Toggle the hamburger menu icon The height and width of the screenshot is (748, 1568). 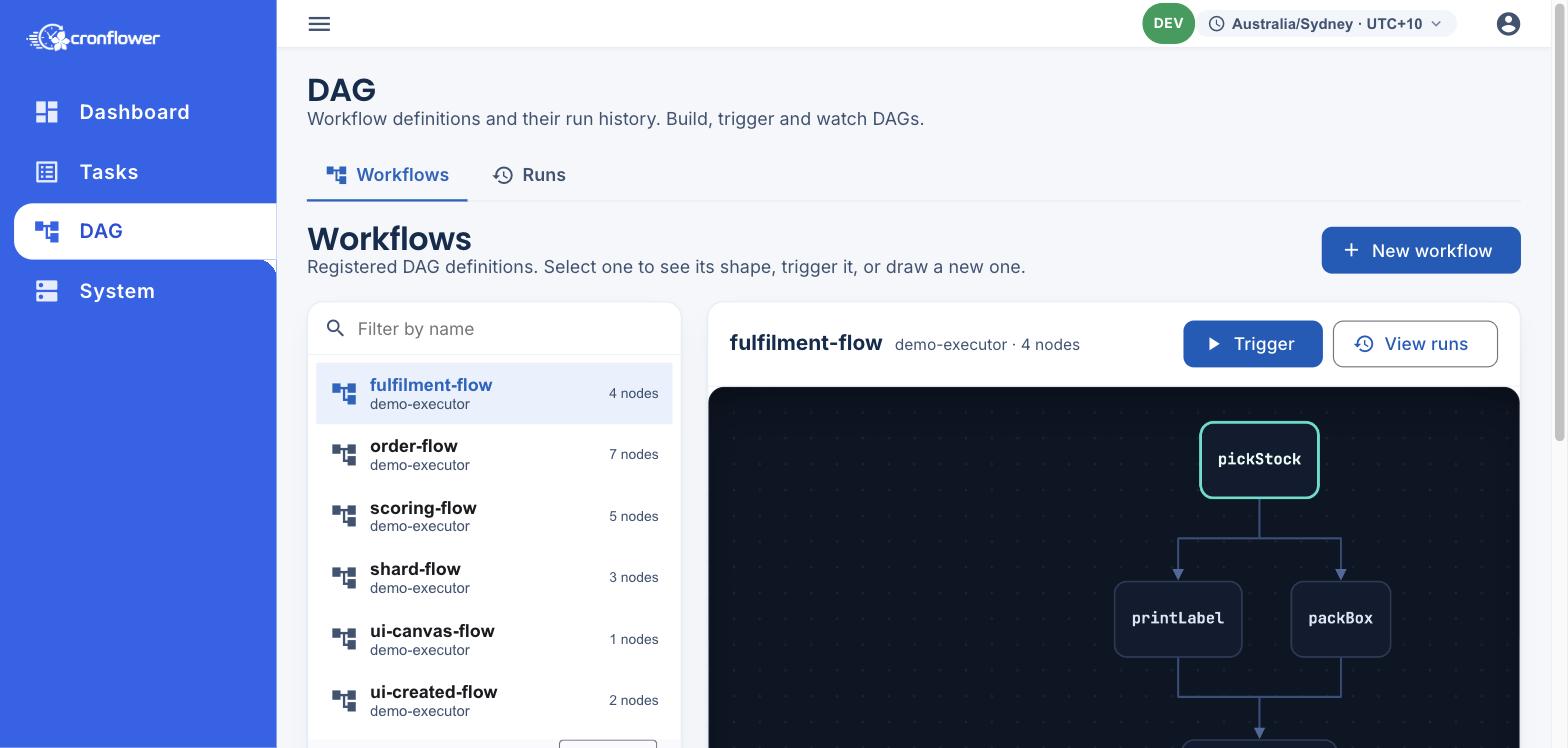click(x=319, y=24)
